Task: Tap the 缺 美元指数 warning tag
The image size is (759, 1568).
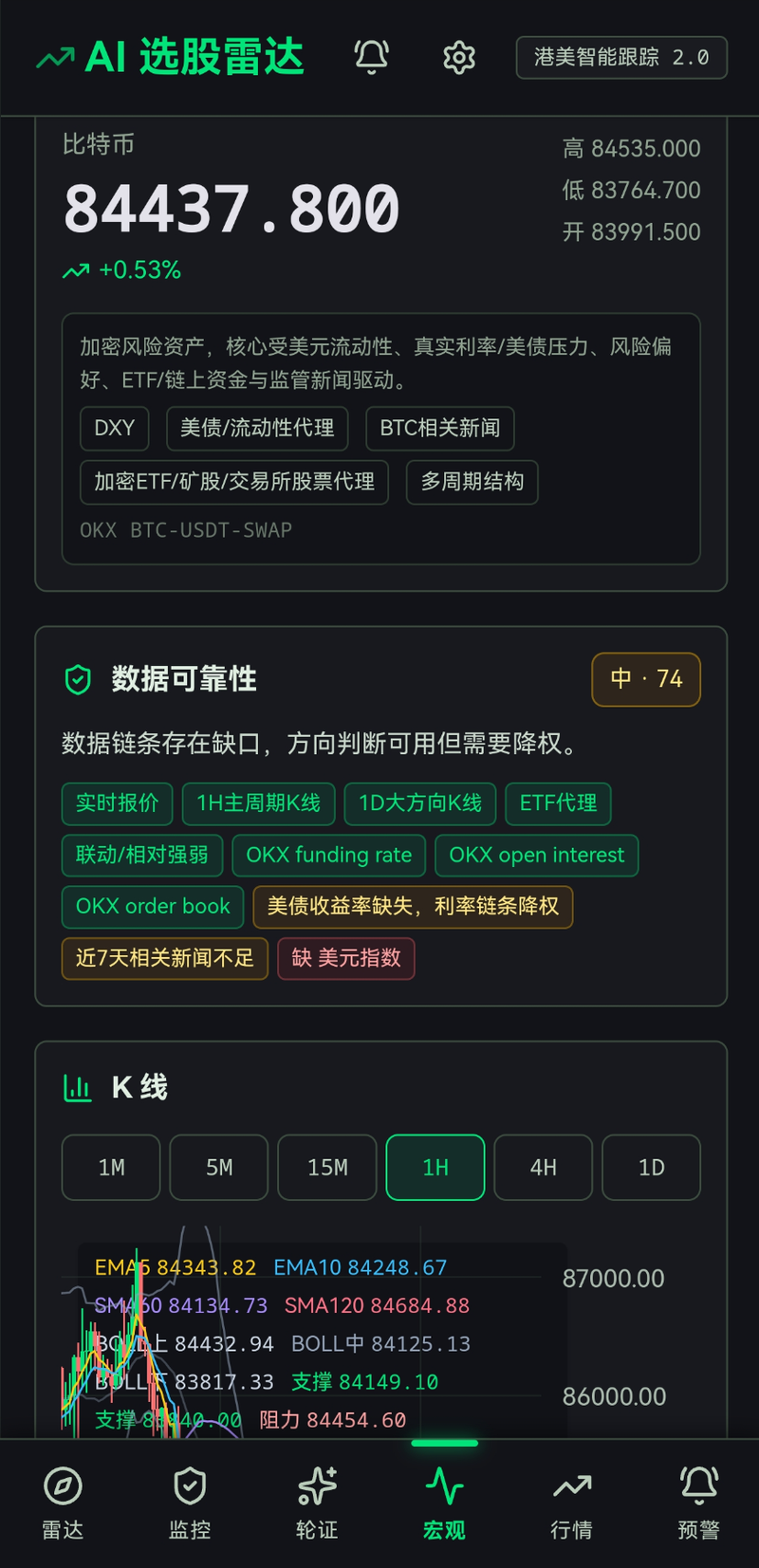Action: [346, 958]
